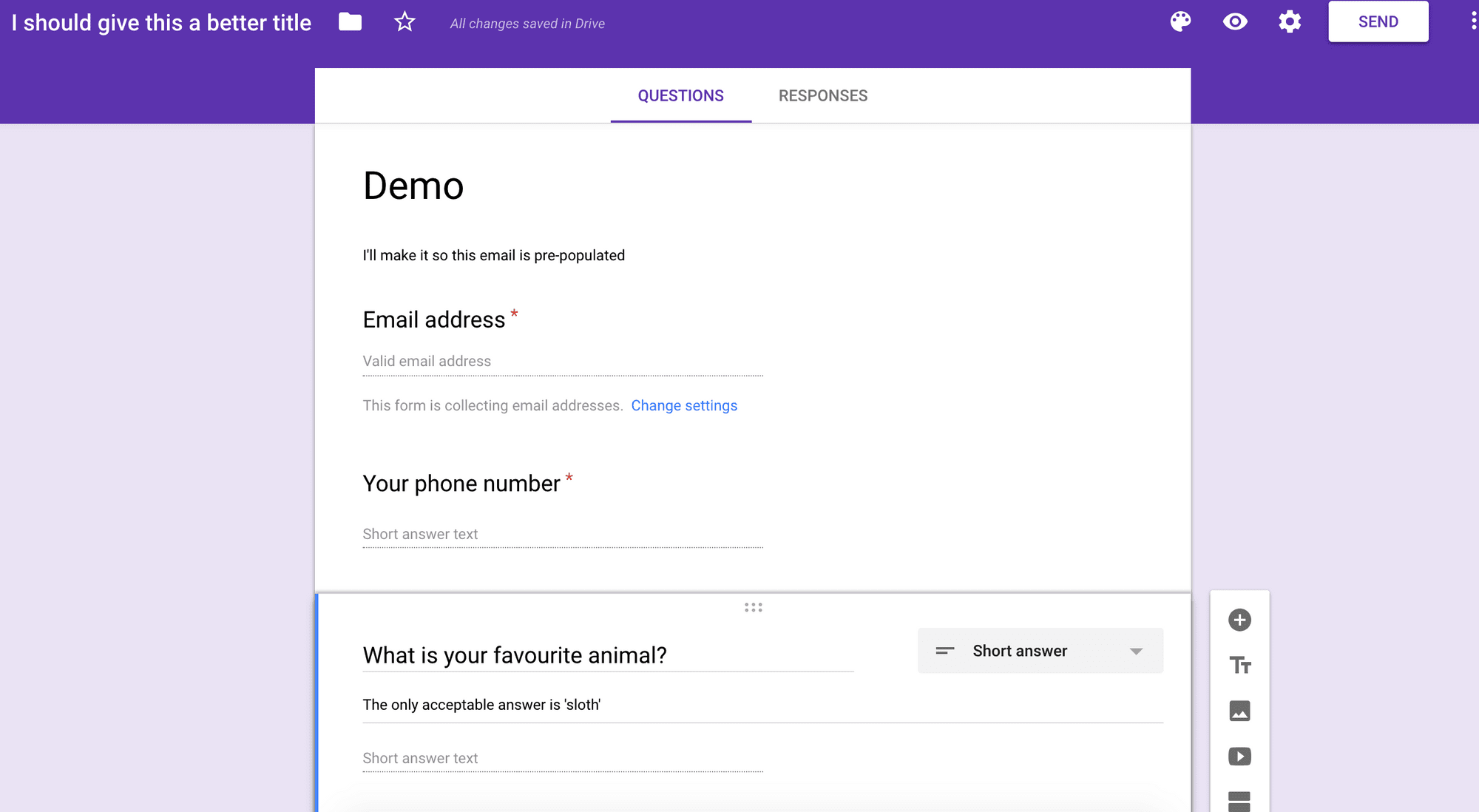Edit the form title Demo

pos(413,185)
